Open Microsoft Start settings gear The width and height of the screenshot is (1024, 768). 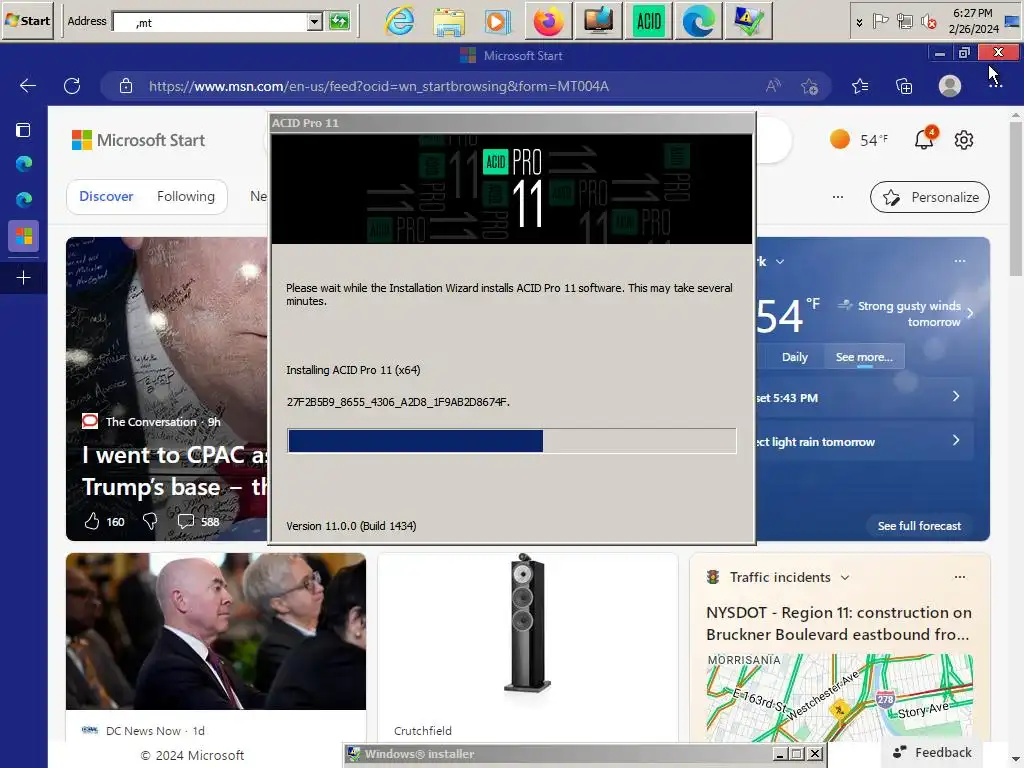tap(964, 140)
